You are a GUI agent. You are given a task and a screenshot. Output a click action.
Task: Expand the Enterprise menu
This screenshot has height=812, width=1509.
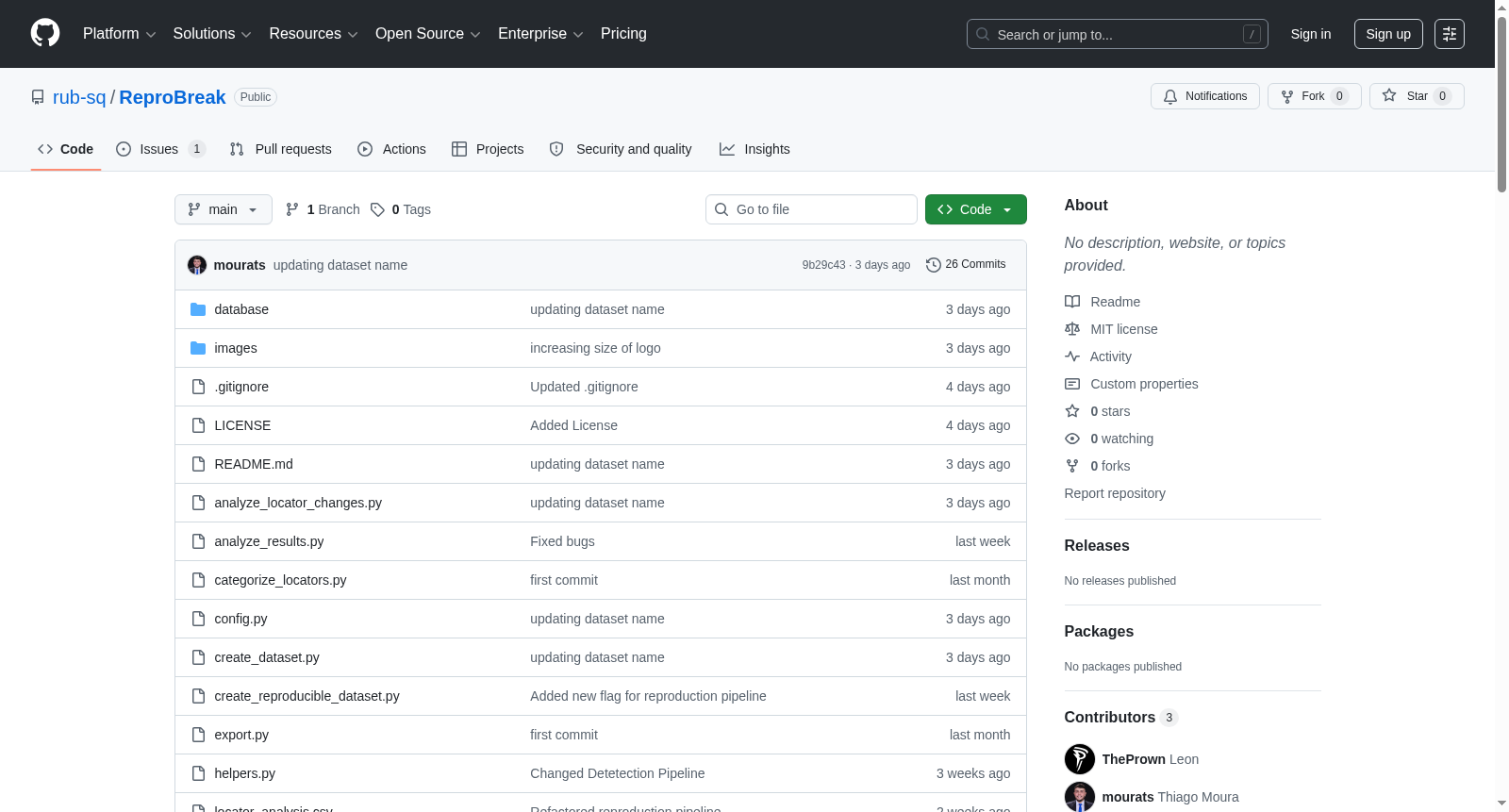[x=540, y=34]
